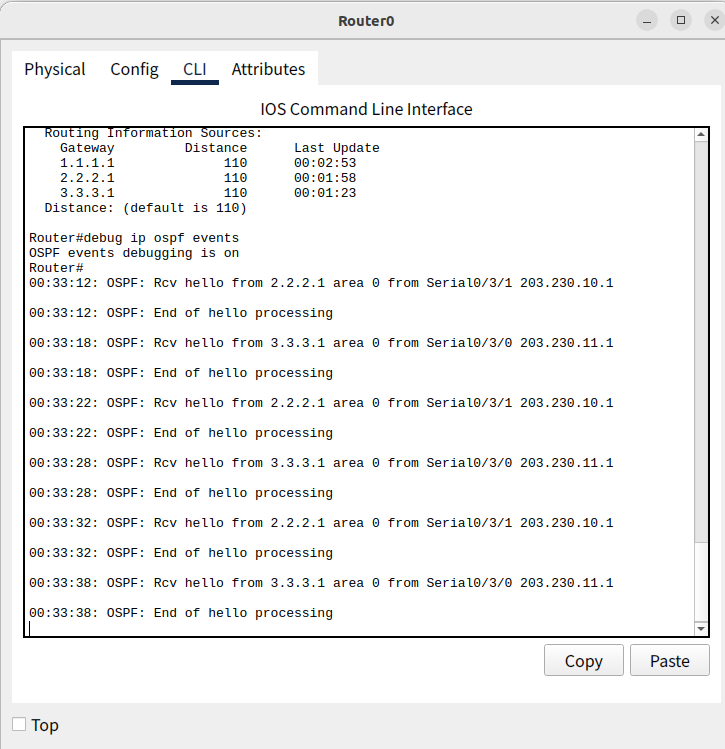
Task: Click 'Routing Information Sources:' line
Action: tap(153, 133)
